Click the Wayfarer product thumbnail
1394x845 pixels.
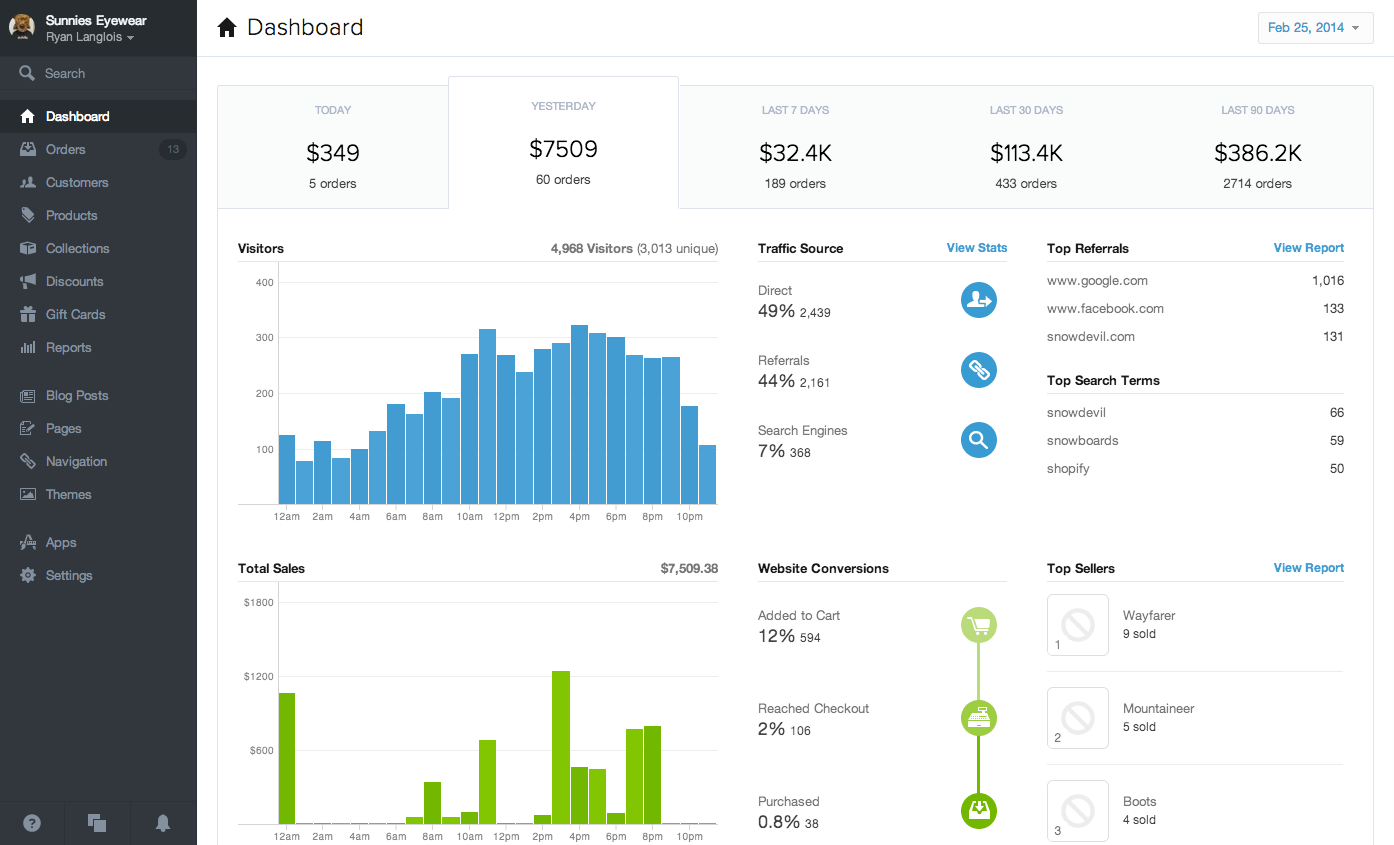[1078, 625]
